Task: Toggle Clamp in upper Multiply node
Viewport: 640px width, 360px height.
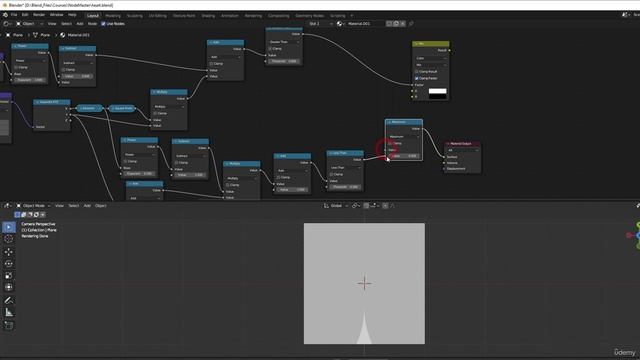Action: point(155,113)
